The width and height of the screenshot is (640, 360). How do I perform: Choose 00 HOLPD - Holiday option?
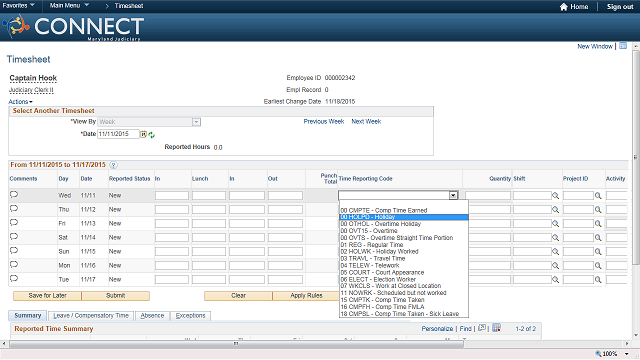[x=404, y=217]
